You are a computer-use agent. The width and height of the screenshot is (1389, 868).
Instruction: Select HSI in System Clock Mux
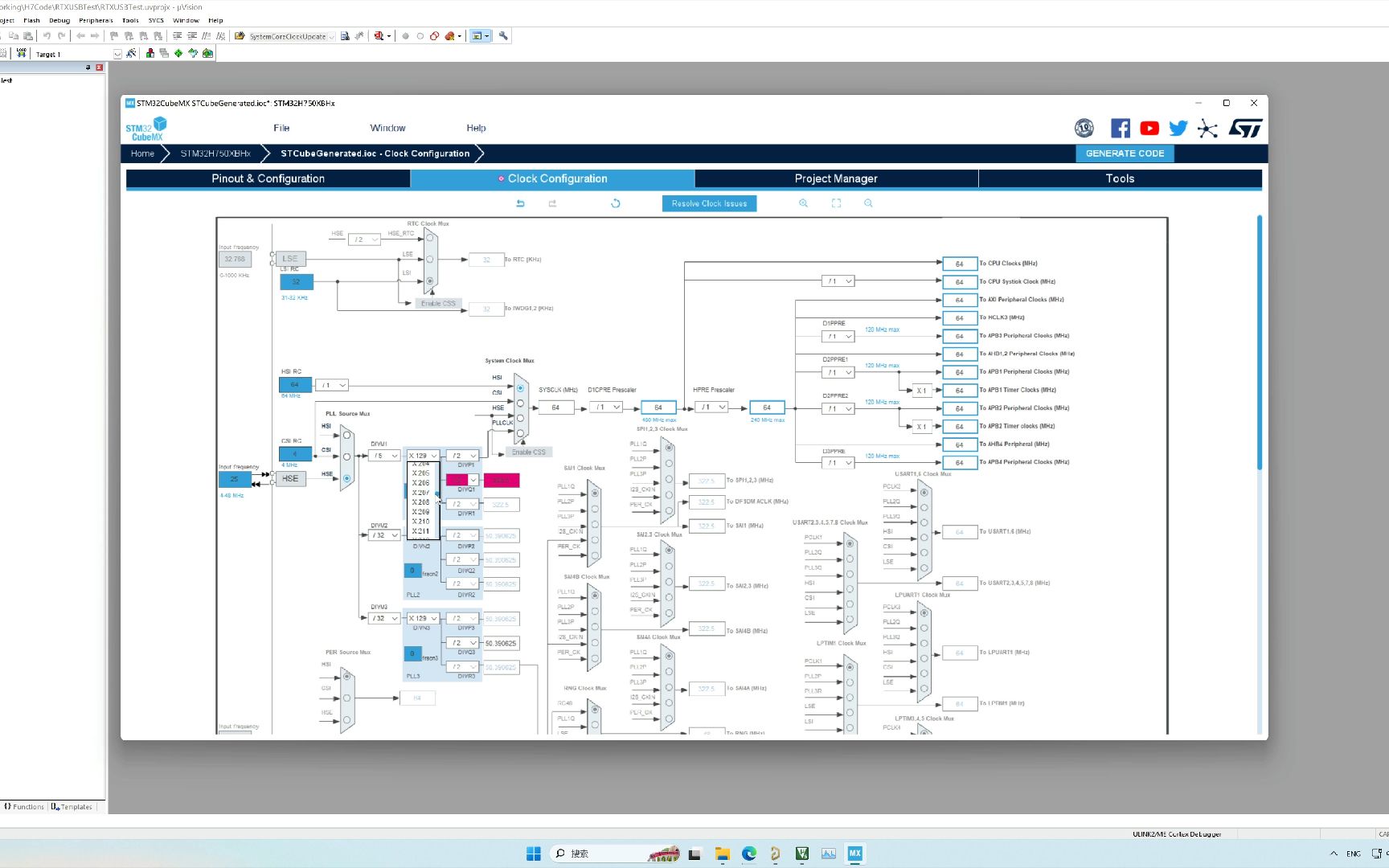[520, 388]
